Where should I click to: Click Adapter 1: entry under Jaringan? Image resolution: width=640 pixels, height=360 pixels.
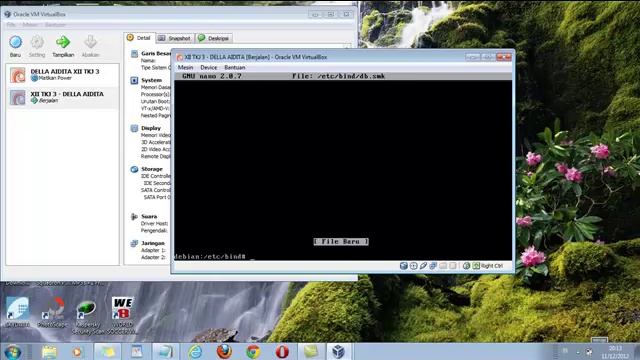[x=153, y=250]
